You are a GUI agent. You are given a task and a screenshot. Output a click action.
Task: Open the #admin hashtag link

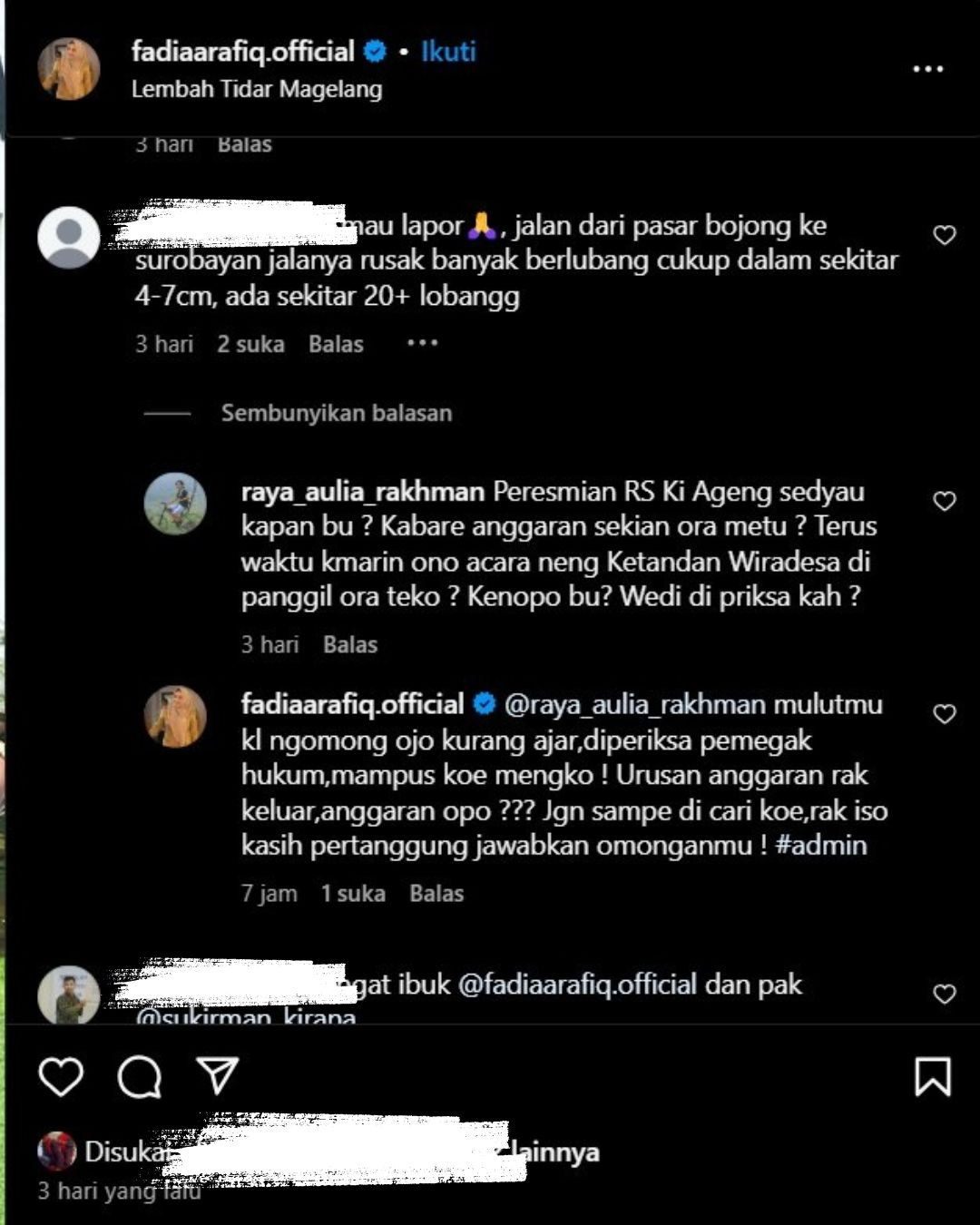(x=821, y=845)
